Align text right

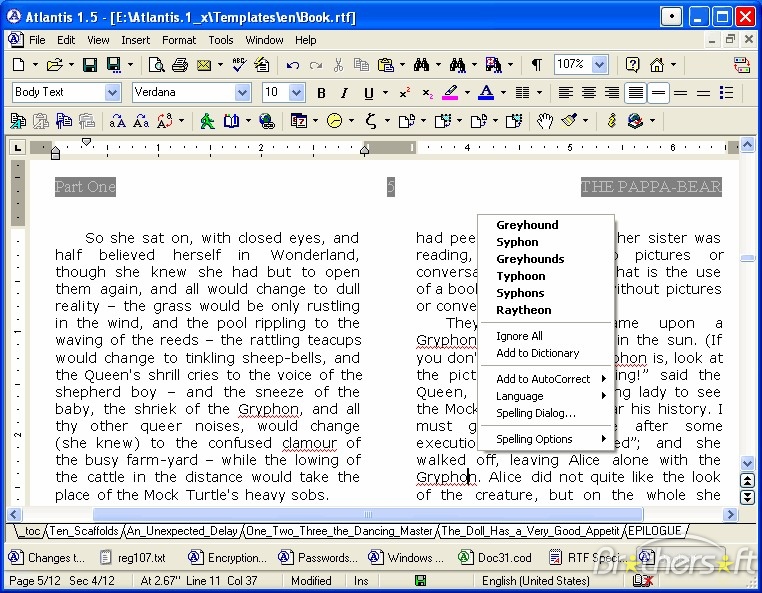click(x=612, y=92)
